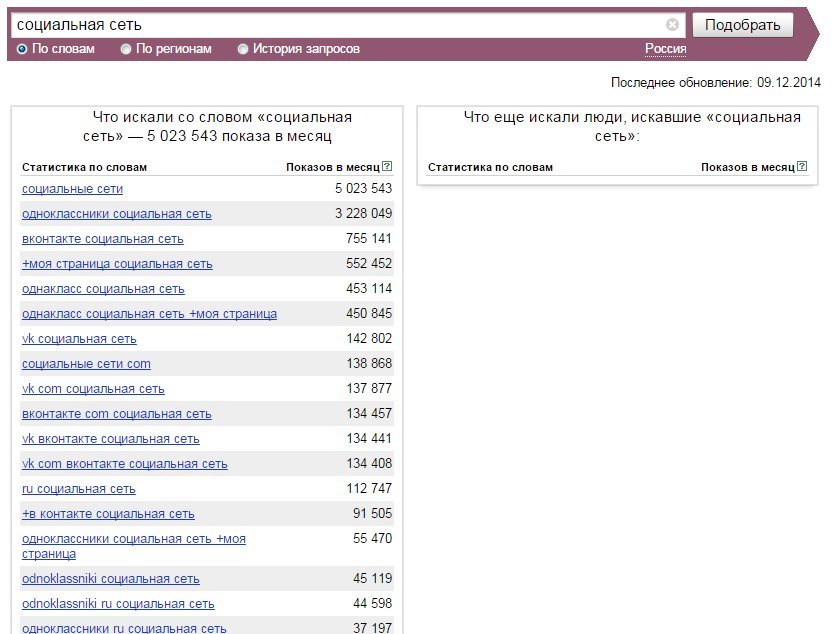
Task: Click the 138 868 impressions value
Action: (369, 363)
